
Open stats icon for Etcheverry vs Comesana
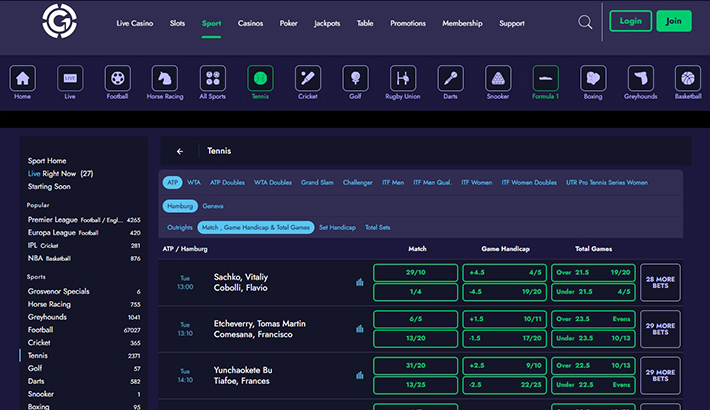pyautogui.click(x=360, y=329)
